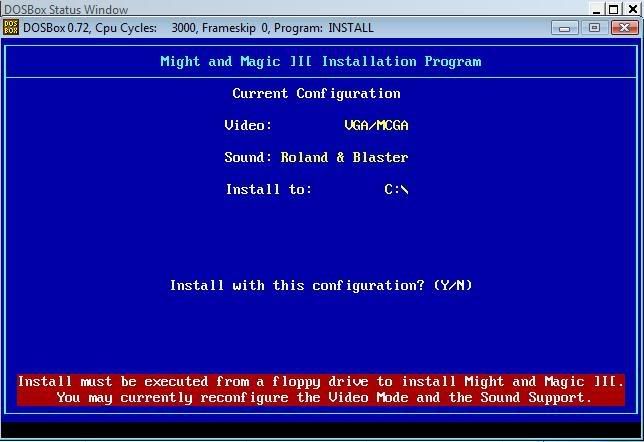This screenshot has height=442, width=644.
Task: Click the Current Configuration label
Action: point(316,94)
